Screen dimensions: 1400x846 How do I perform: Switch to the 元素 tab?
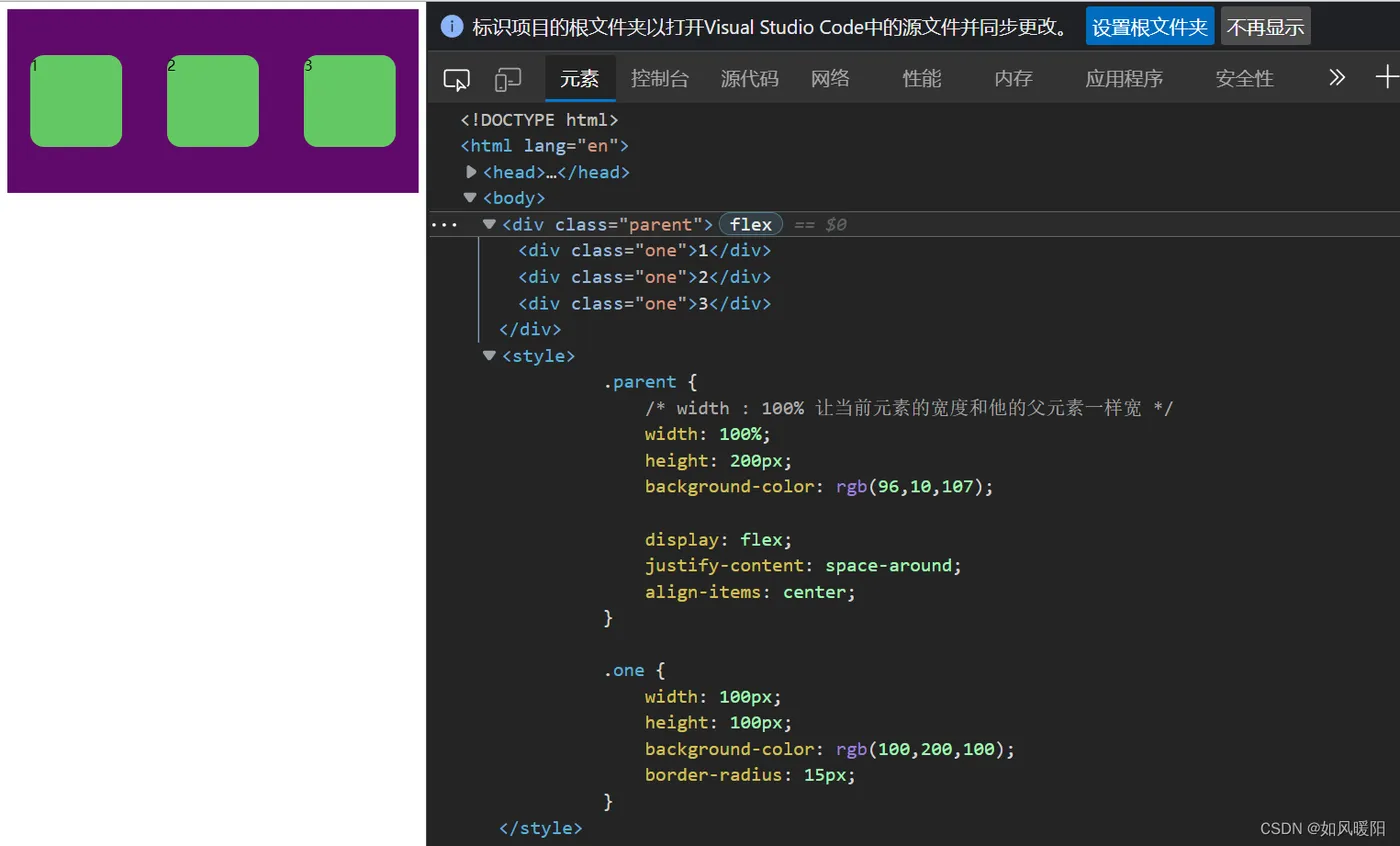tap(580, 79)
